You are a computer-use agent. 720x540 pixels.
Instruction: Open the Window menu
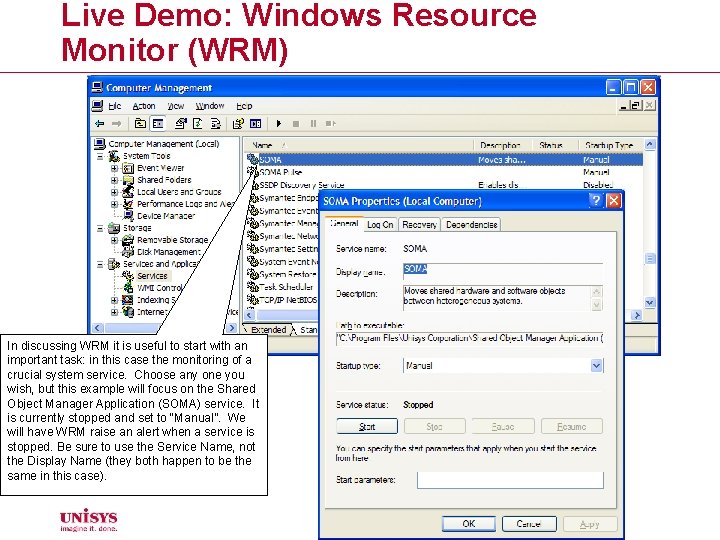point(210,106)
